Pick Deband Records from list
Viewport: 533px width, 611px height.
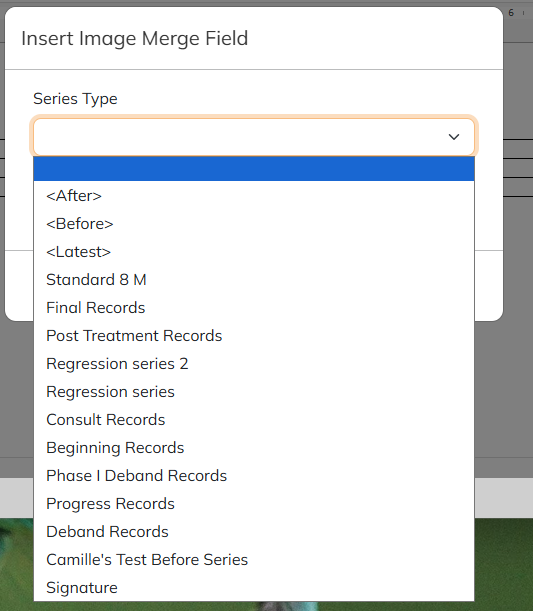coord(254,532)
